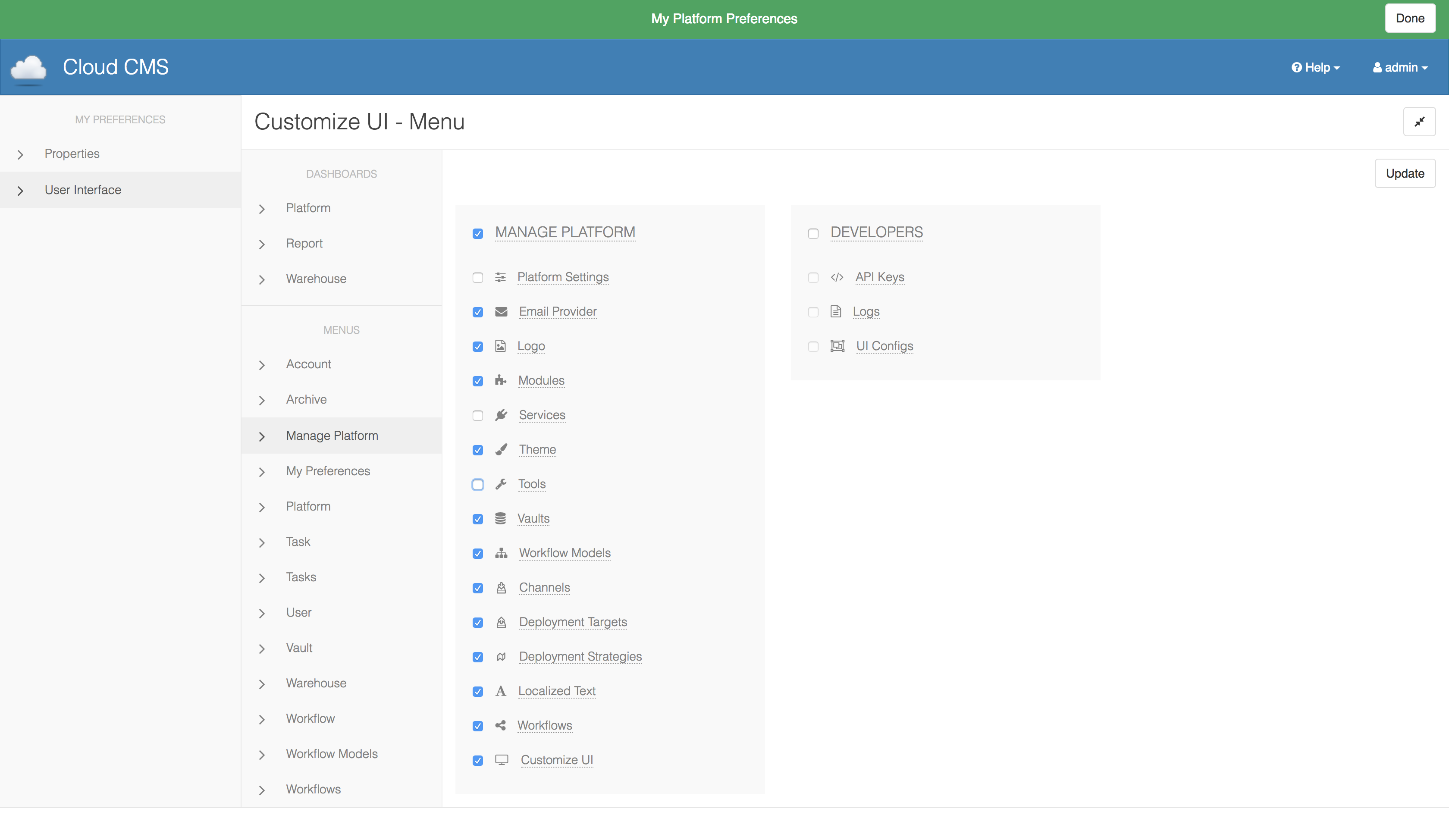
Task: Click the wrench icon next to Tools
Action: coord(501,484)
